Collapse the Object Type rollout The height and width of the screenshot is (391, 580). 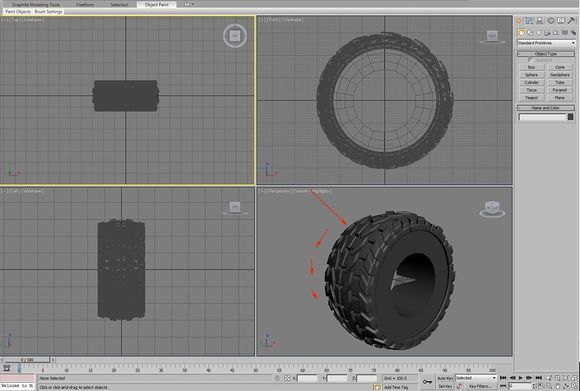546,54
